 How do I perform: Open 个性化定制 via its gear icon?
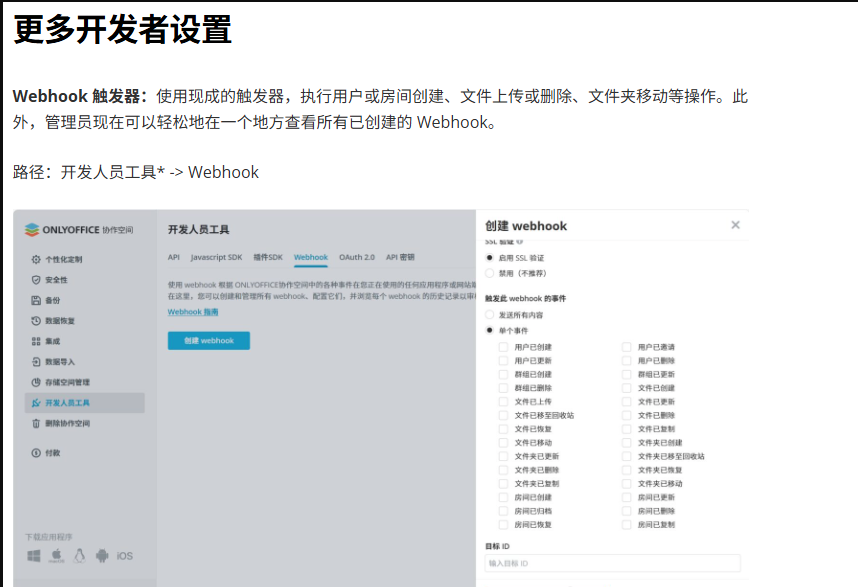point(36,259)
